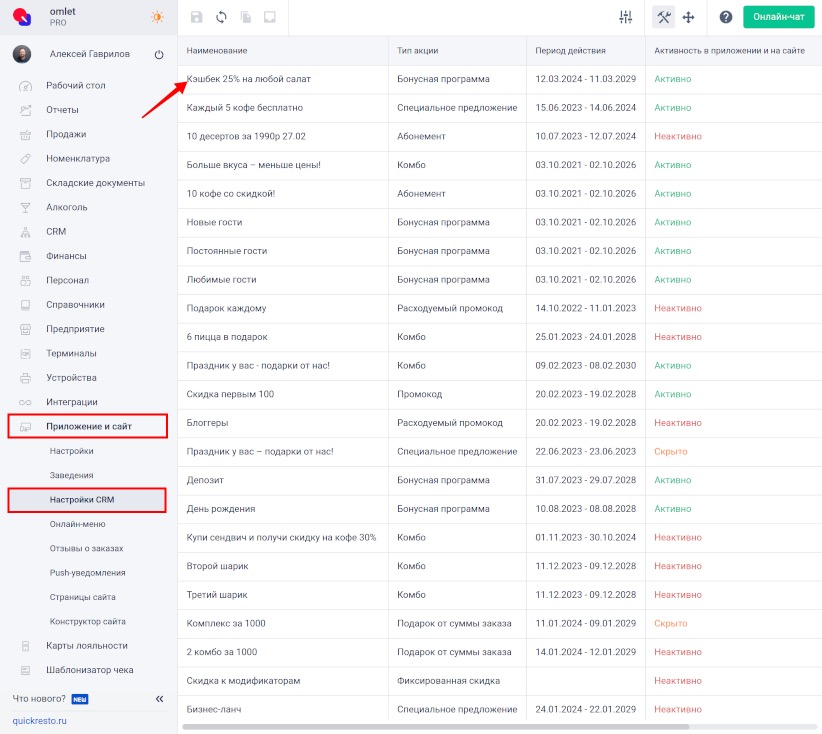Viewport: 822px width, 734px height.
Task: Open Отзывы о заказах submenu item
Action: (x=86, y=548)
